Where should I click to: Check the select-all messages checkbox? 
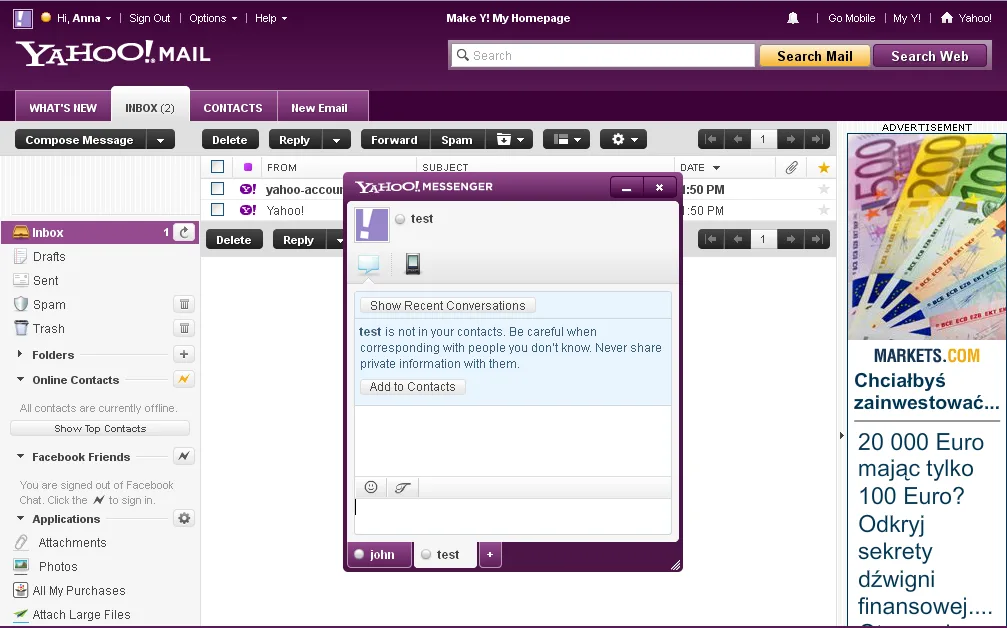(218, 167)
